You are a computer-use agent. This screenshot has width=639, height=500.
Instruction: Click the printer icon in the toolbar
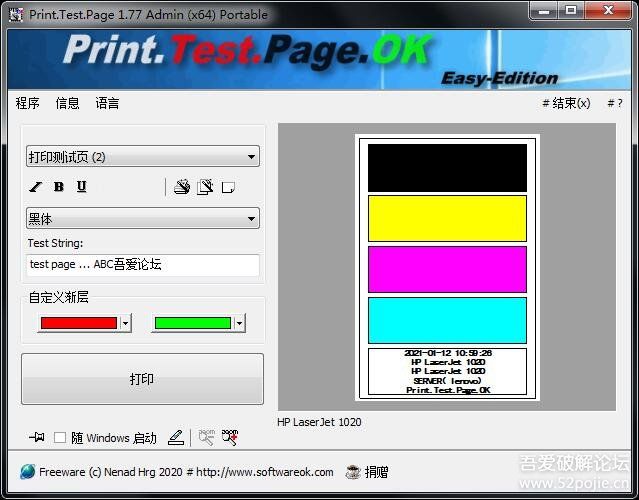point(182,187)
